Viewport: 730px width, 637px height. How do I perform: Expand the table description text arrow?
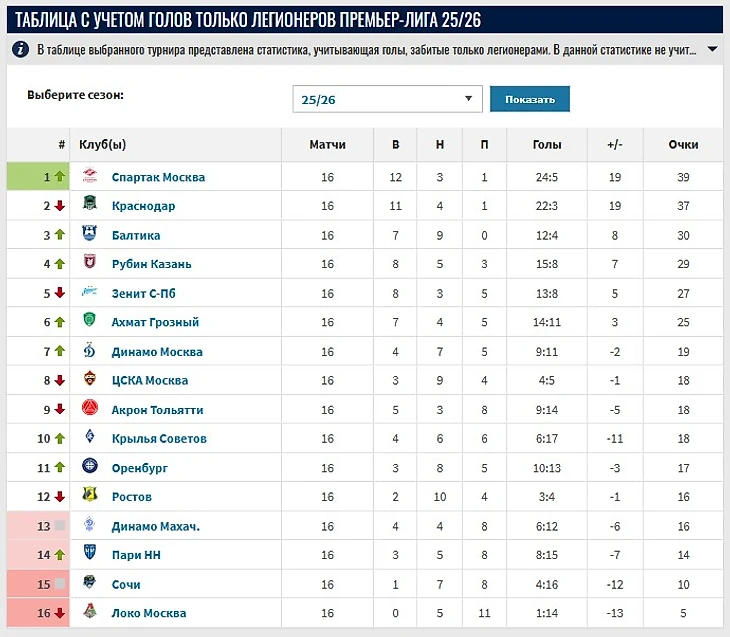point(712,50)
